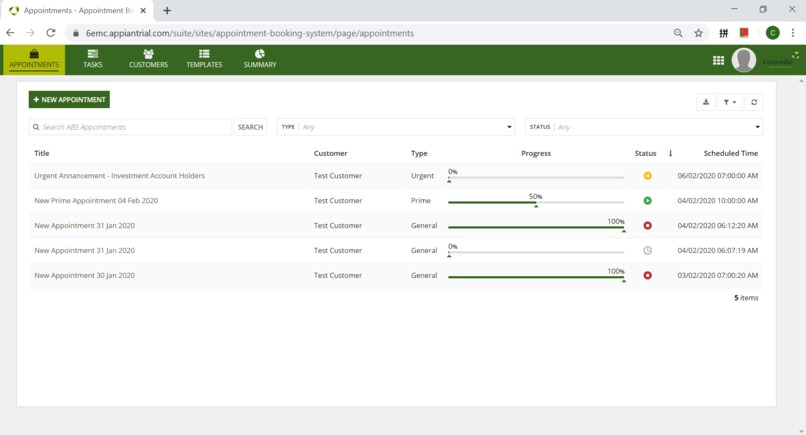Screen dimensions: 806x435
Task: Click the grey clock scheduled status icon
Action: tap(647, 250)
